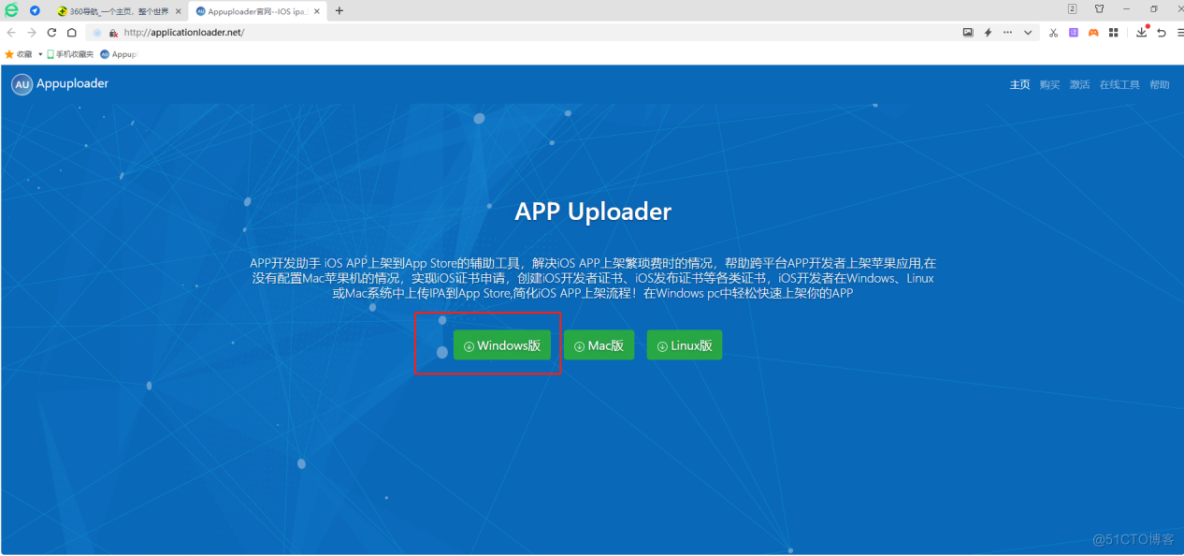
Task: Click the lightning speed-mode icon
Action: 988,32
